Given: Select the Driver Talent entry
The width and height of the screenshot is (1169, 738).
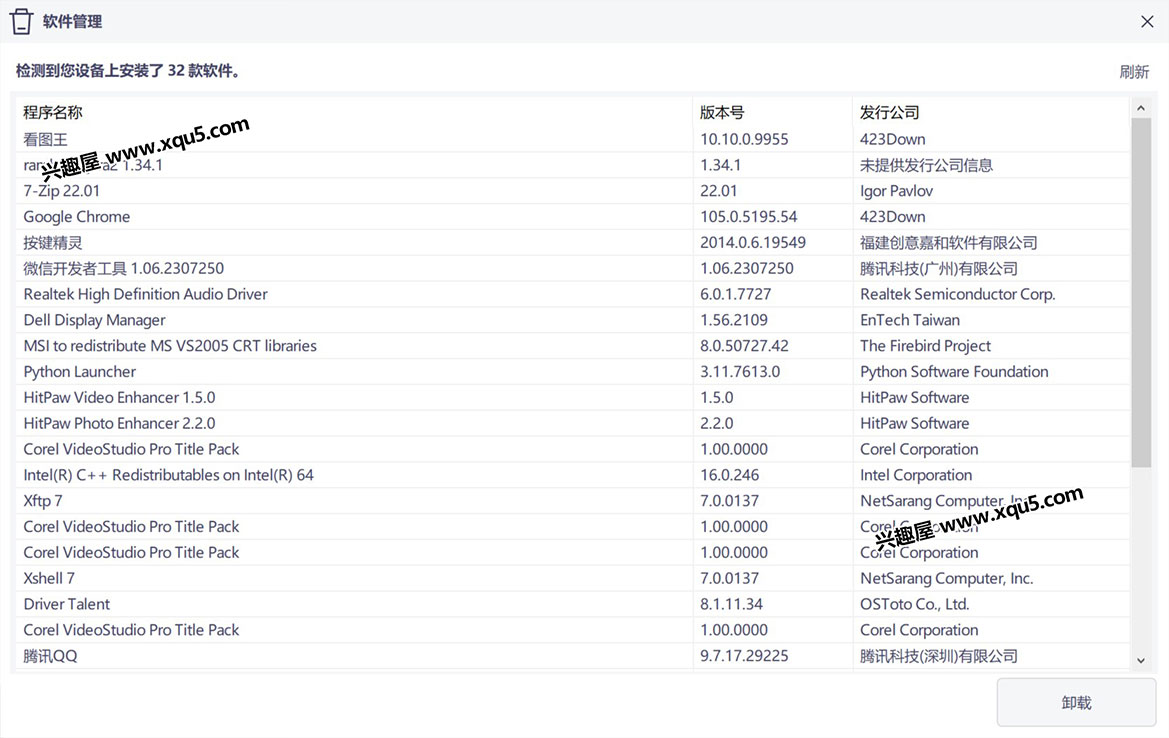Looking at the screenshot, I should click(66, 605).
